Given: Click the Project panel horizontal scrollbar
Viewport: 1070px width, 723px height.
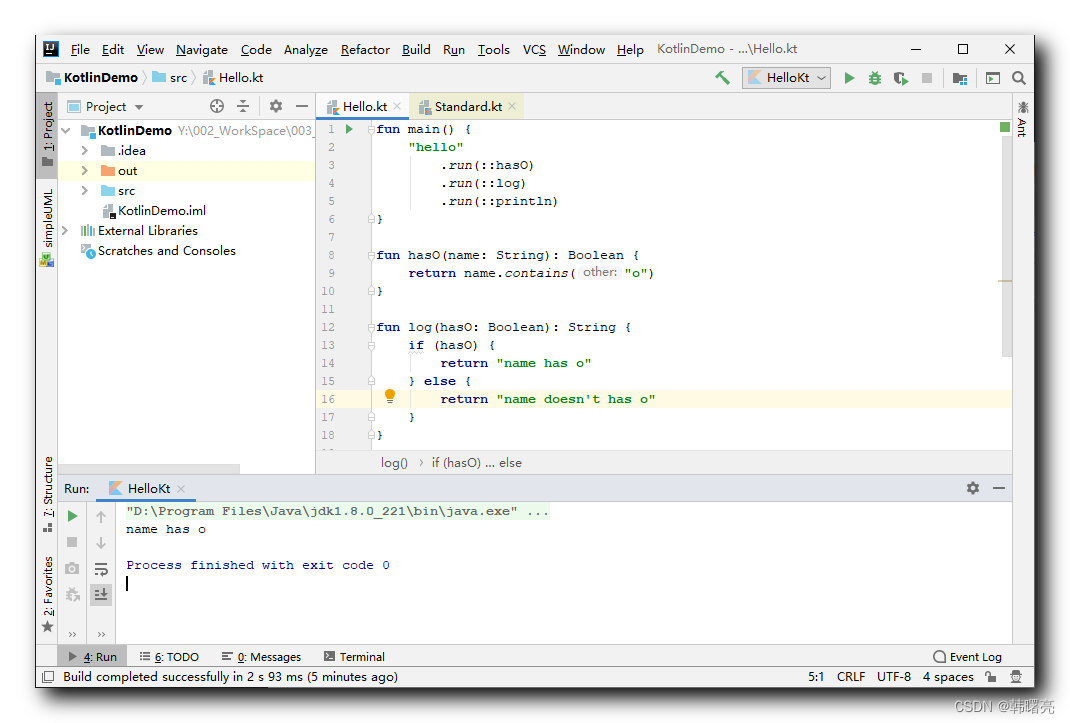Looking at the screenshot, I should [149, 468].
